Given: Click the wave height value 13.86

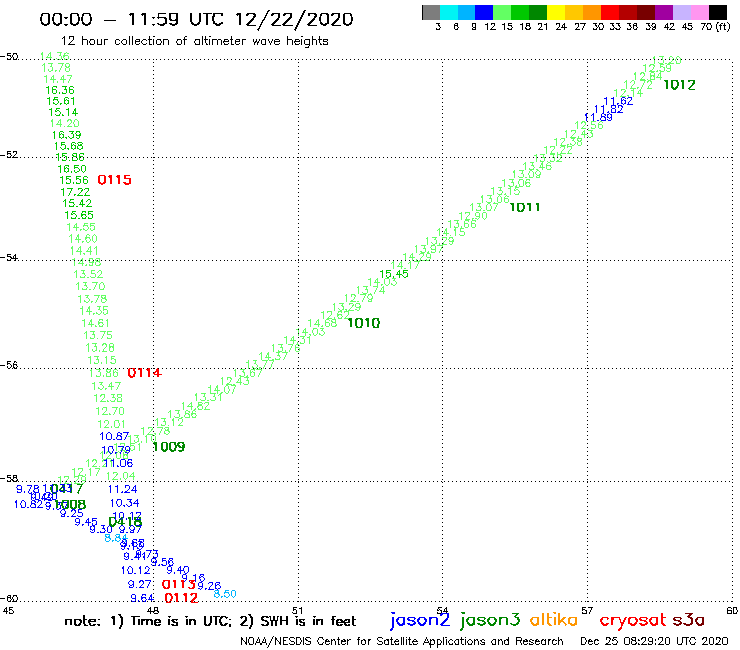Looking at the screenshot, I should (x=103, y=373).
